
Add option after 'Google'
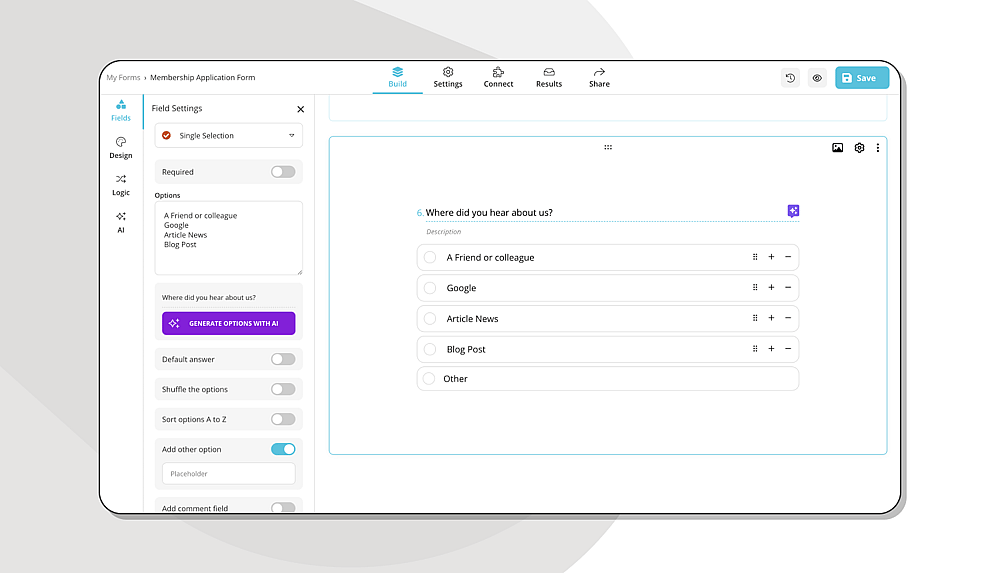click(x=771, y=288)
